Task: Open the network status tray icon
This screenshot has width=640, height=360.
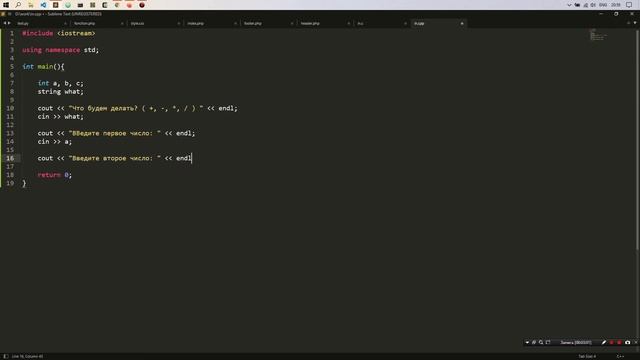Action: [x=585, y=5]
